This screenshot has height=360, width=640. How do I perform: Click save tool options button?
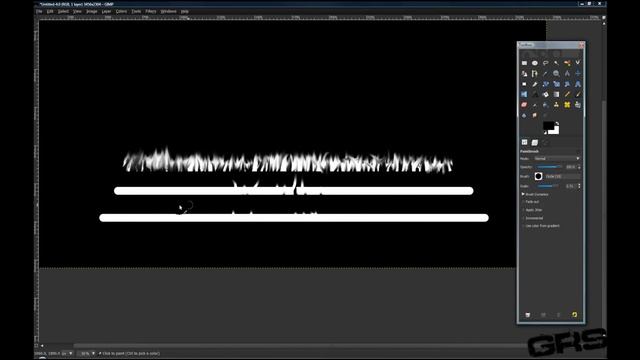click(528, 315)
